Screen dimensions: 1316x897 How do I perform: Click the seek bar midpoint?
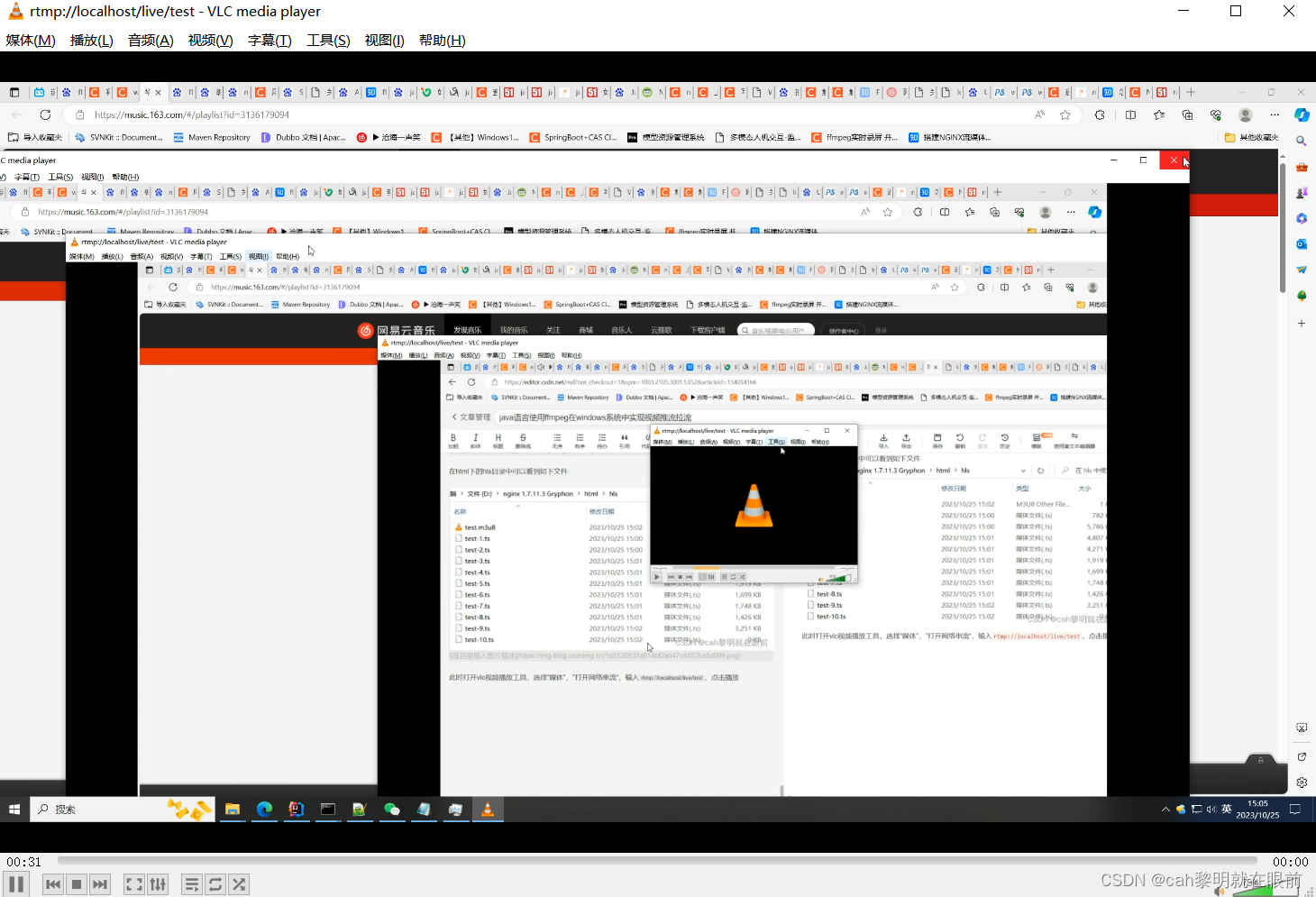657,861
